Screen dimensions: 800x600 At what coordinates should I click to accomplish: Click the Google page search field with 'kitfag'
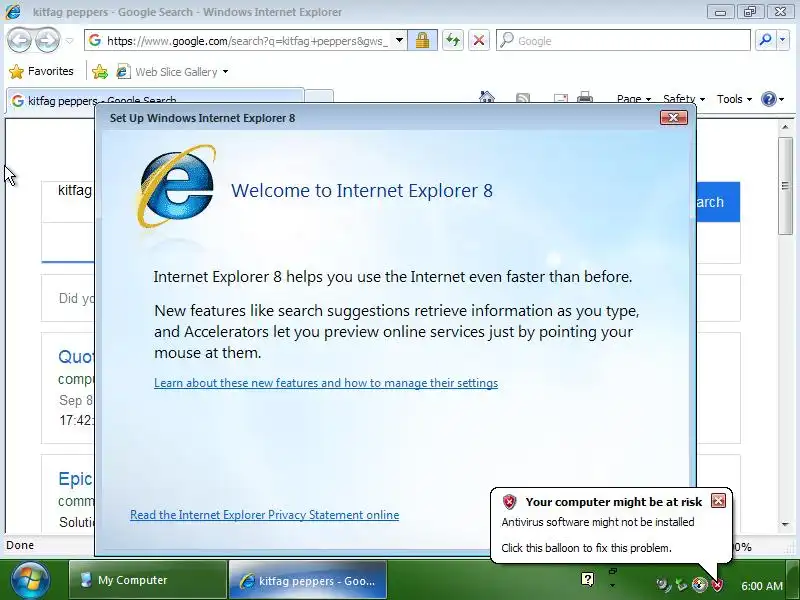68,202
